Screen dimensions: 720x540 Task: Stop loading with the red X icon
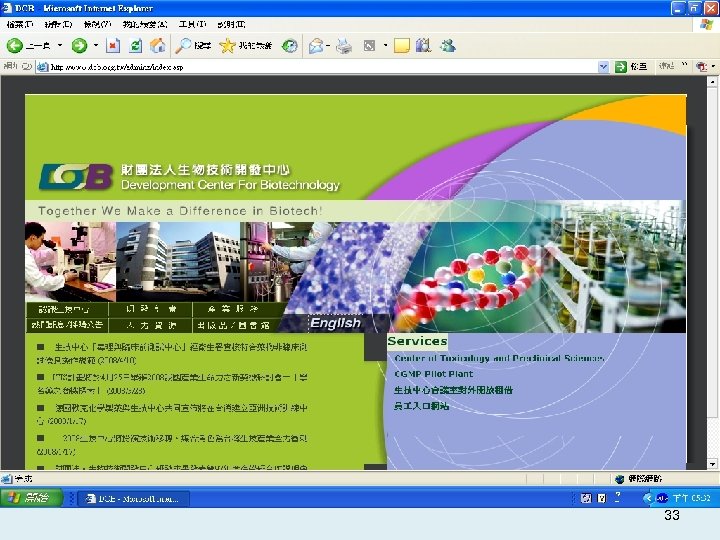point(113,45)
